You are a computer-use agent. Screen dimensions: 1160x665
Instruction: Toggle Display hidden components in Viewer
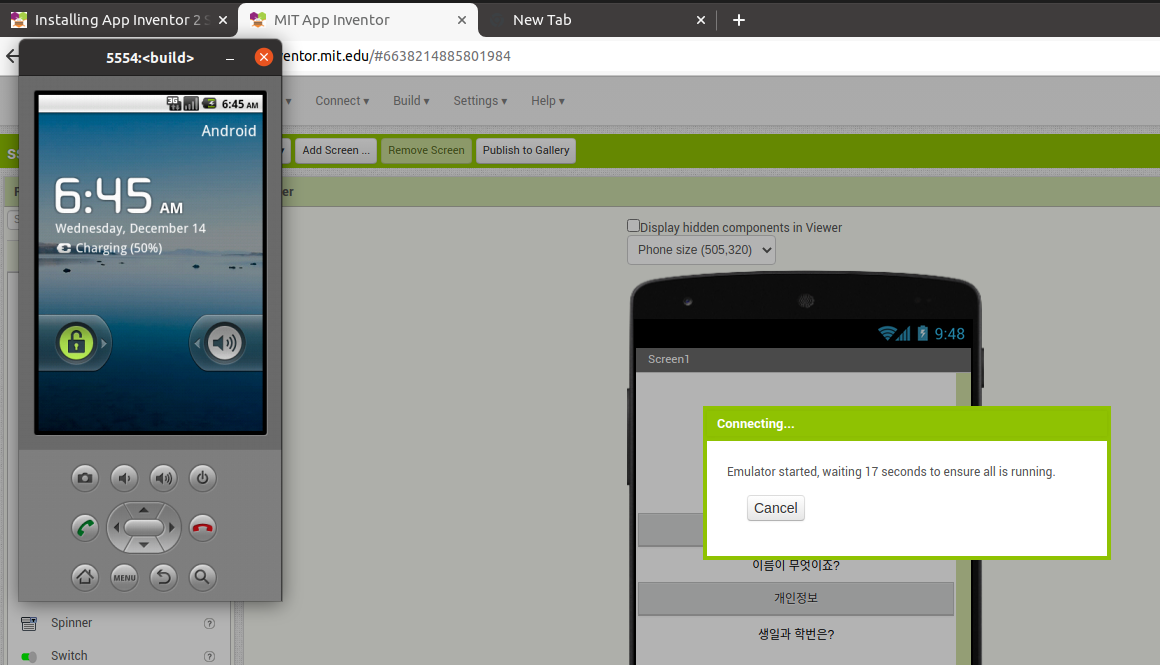tap(633, 226)
